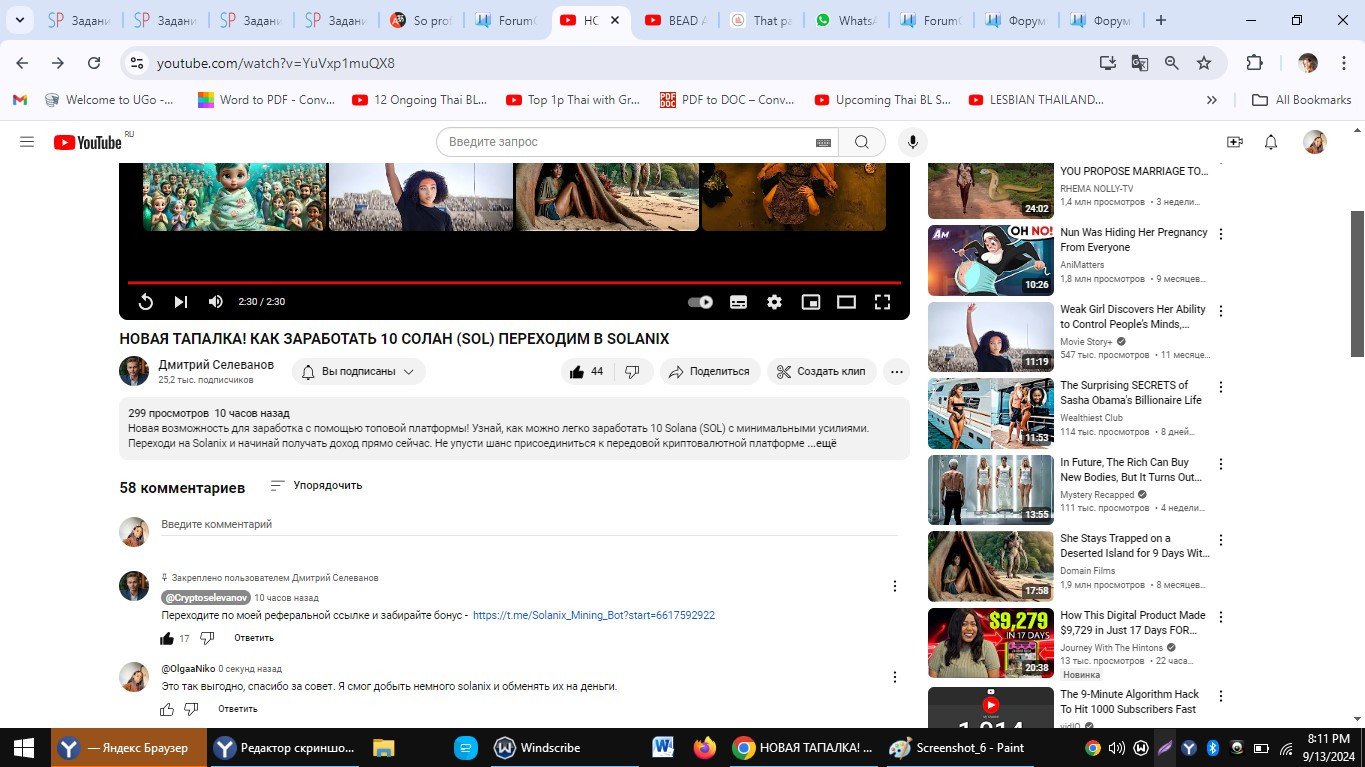Open the All Bookmarks folder
The width and height of the screenshot is (1365, 767).
coord(1302,100)
